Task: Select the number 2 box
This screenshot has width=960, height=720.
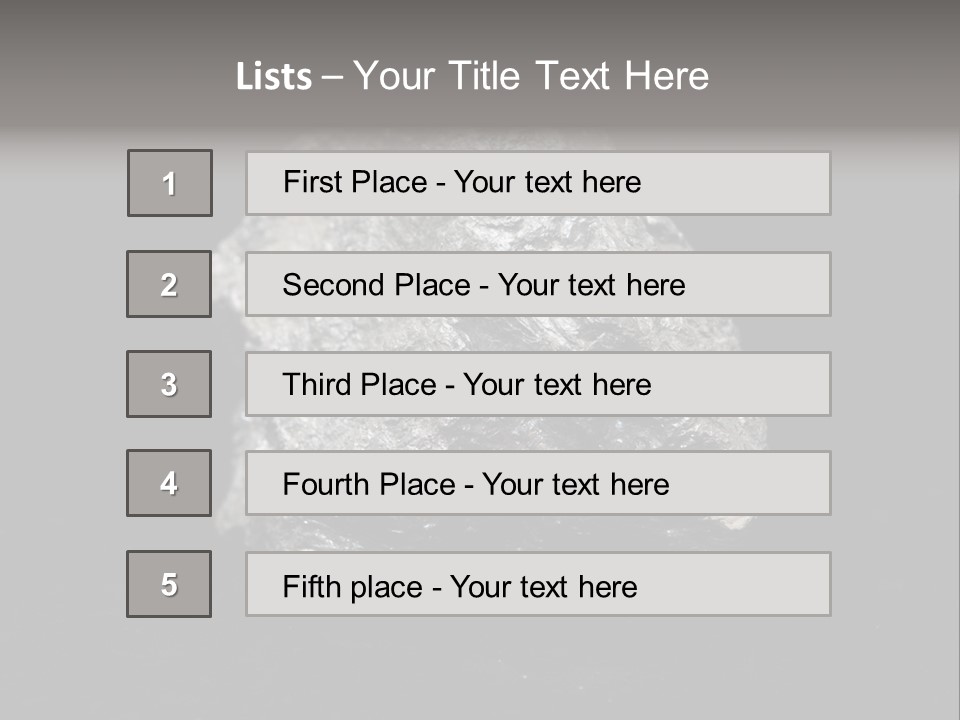Action: pos(169,284)
